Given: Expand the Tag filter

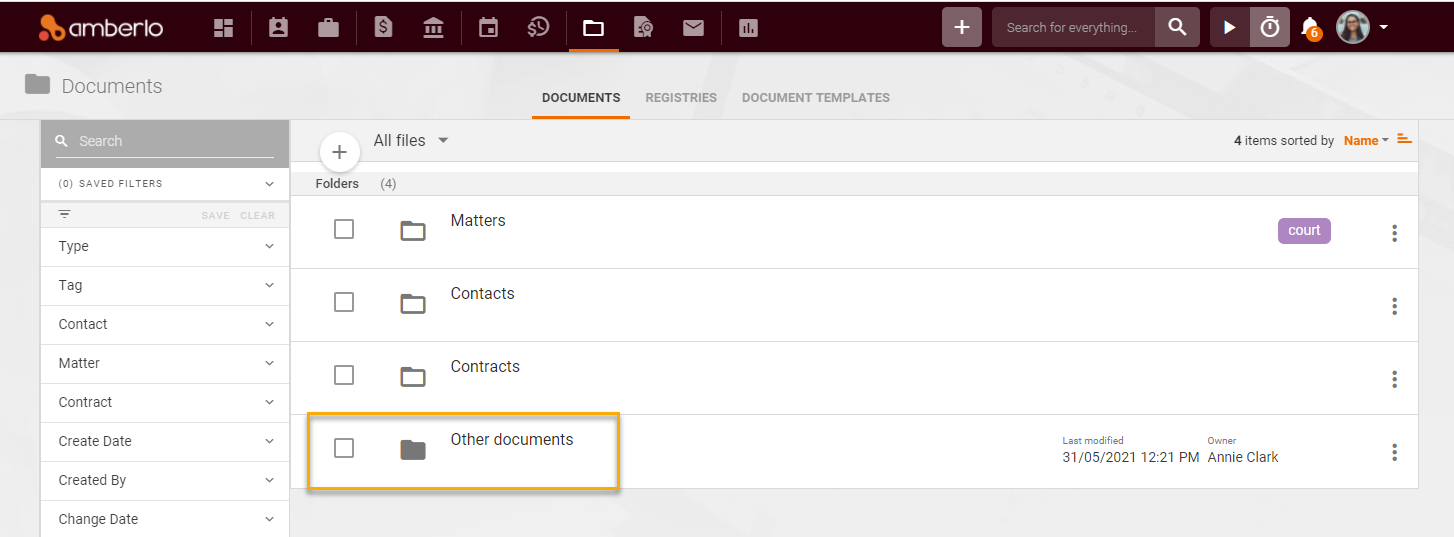Looking at the screenshot, I should point(165,285).
